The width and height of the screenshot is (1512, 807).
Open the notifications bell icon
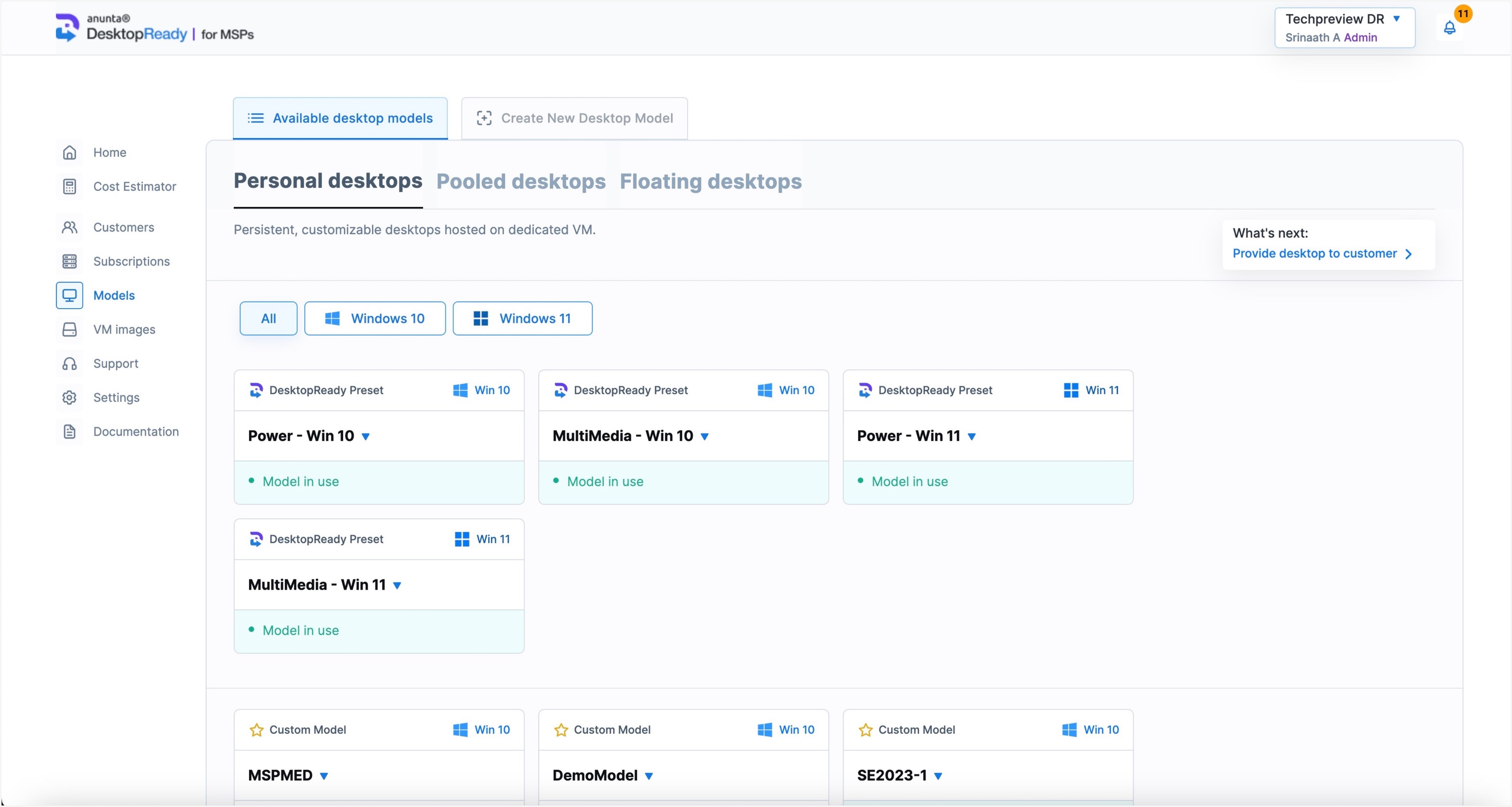[1449, 28]
